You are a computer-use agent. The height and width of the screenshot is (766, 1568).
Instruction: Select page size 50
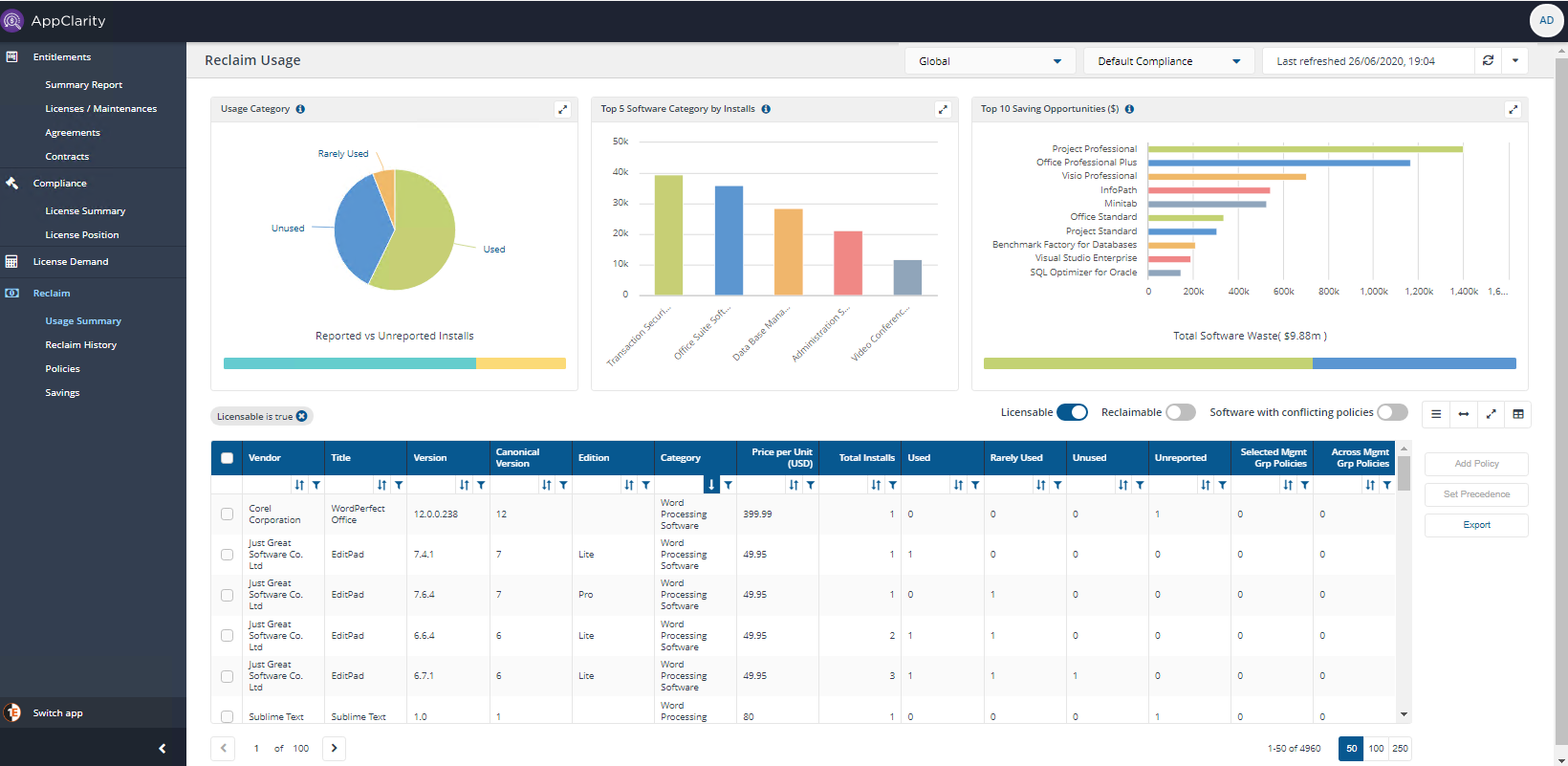point(1352,749)
